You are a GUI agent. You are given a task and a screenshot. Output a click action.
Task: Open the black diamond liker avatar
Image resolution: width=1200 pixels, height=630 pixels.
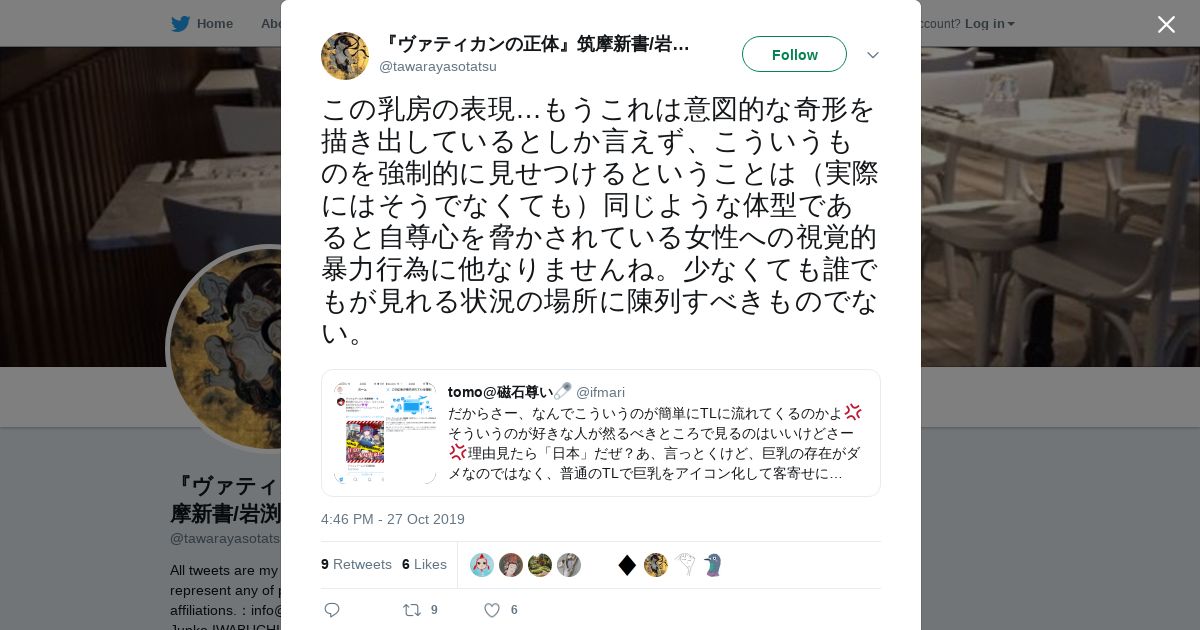coord(627,565)
